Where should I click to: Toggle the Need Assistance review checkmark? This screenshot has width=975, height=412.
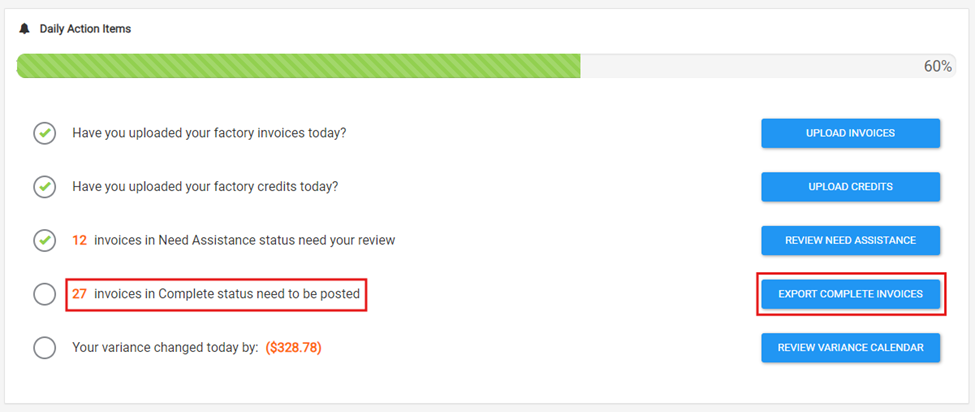click(45, 240)
